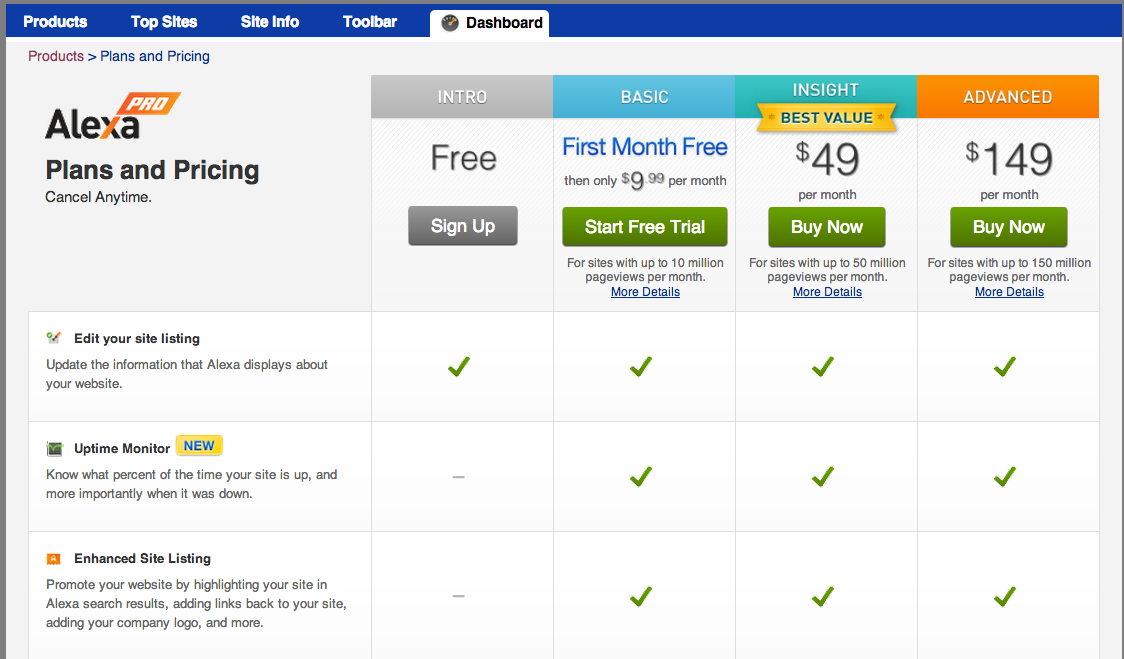Open More Details for the Basic plan

coord(645,292)
